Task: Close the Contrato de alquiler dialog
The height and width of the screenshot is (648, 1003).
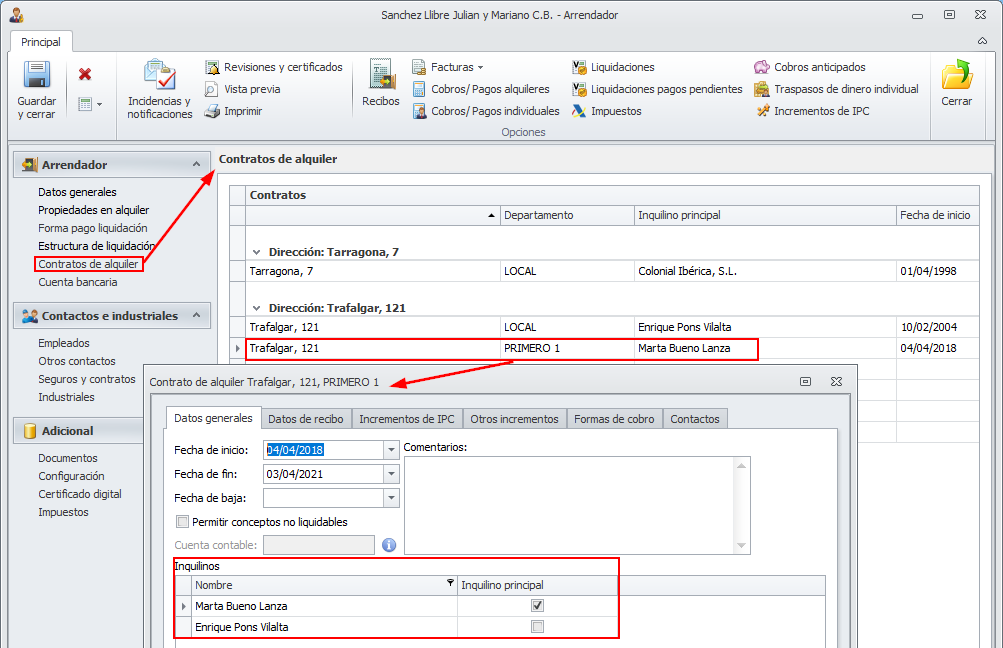Action: 836,381
